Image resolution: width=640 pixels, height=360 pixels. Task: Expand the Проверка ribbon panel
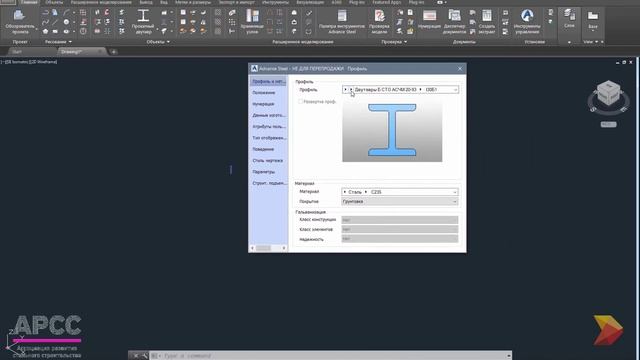[394, 42]
